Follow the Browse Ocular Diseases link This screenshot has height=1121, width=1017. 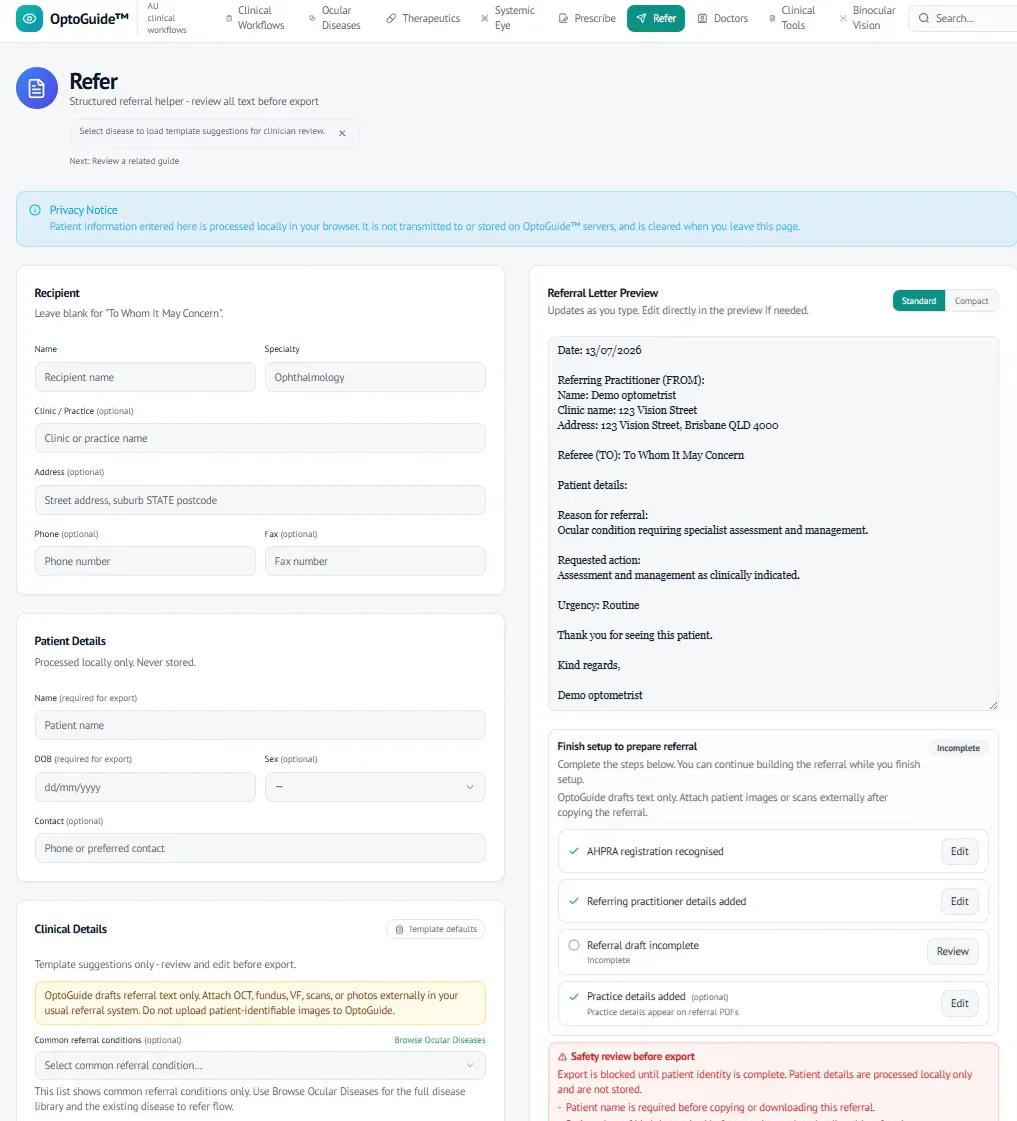440,1040
